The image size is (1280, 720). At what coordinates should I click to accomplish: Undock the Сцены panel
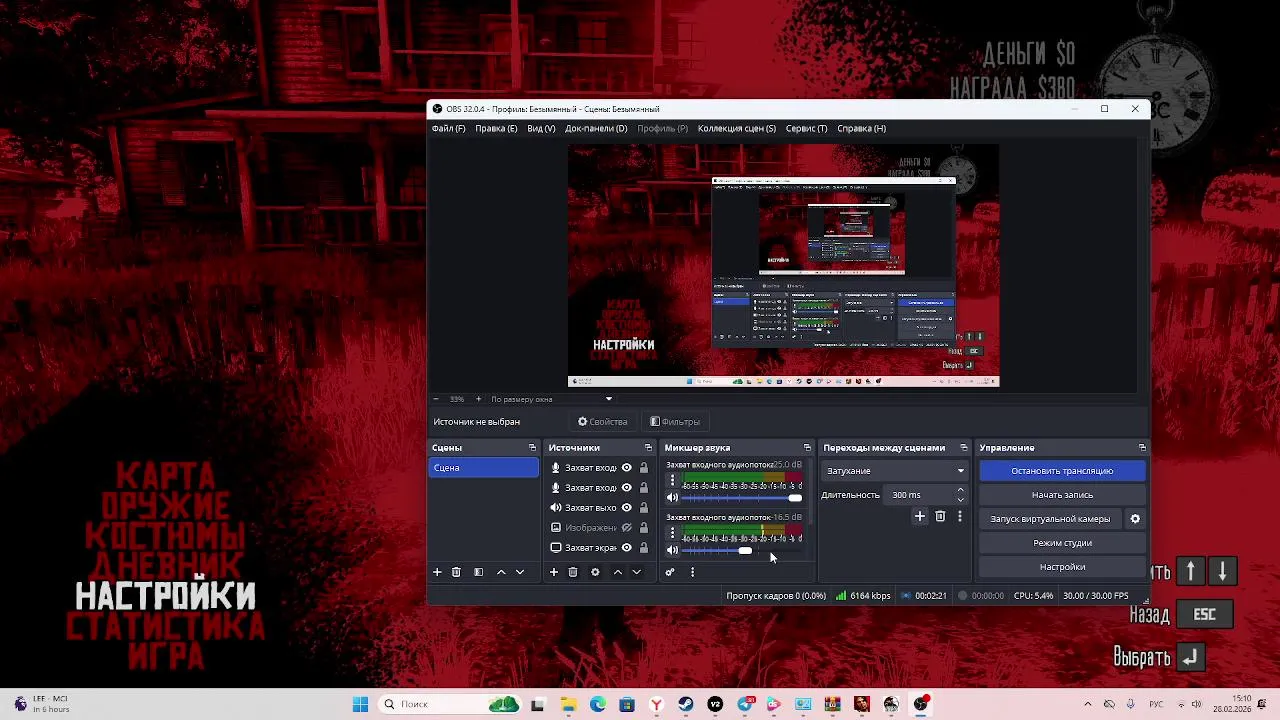(x=532, y=448)
